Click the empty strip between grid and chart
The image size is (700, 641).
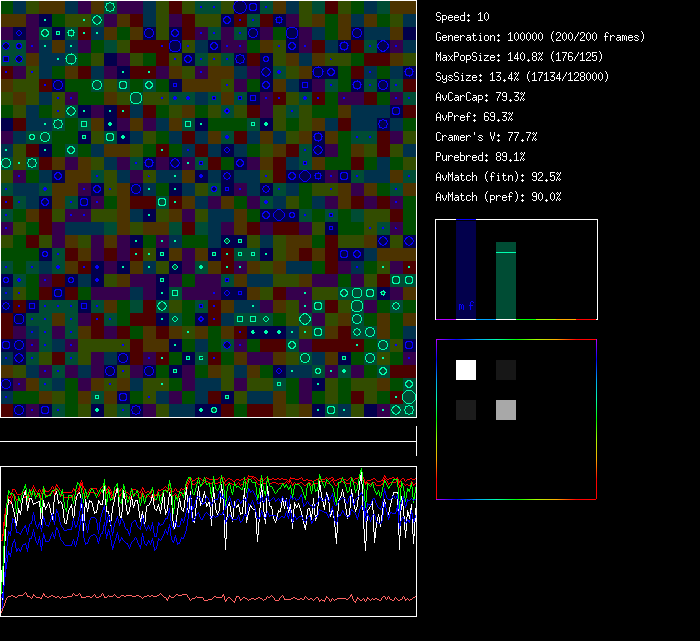pyautogui.click(x=208, y=431)
